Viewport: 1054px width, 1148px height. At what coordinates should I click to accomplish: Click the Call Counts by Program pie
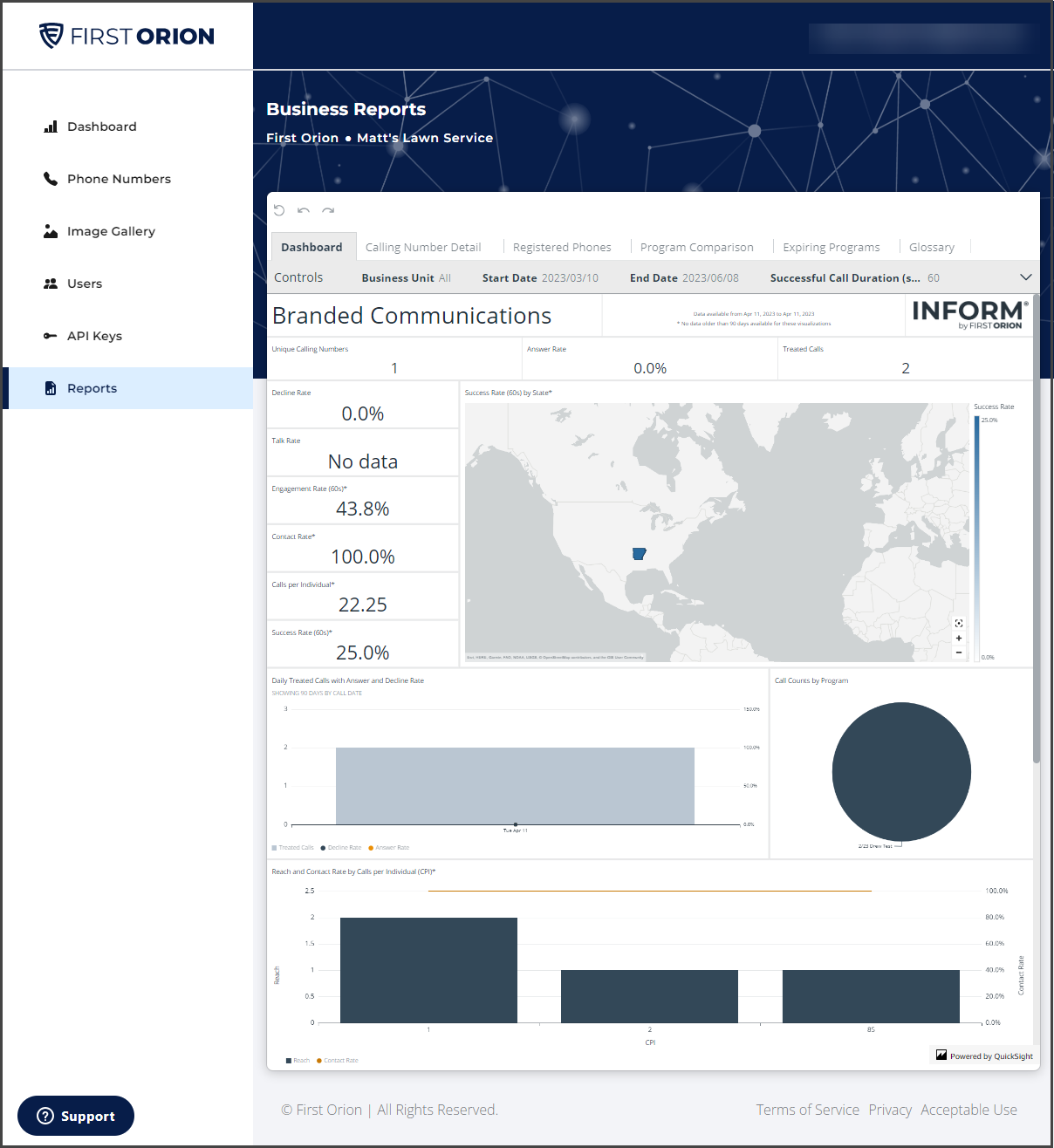(x=901, y=772)
